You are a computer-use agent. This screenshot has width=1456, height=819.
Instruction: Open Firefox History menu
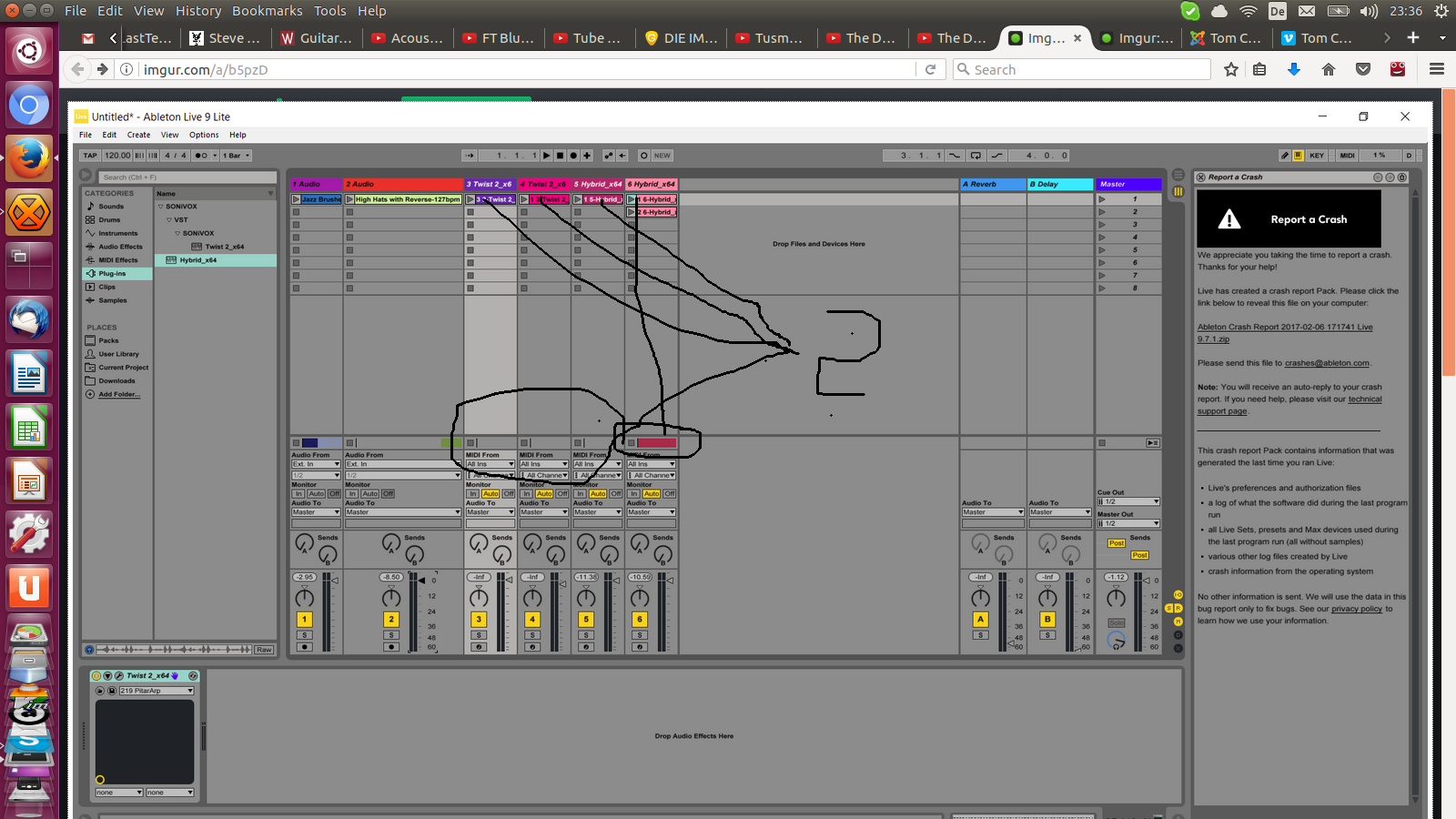197,11
